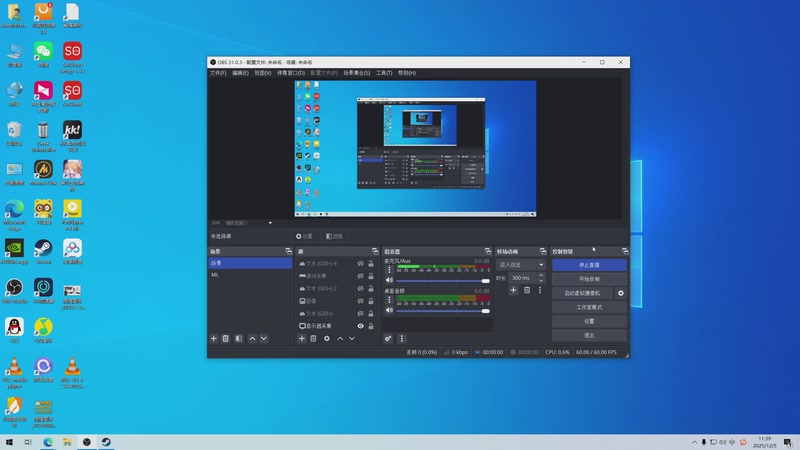Move the source down in the Sources panel
The image size is (800, 450).
(x=352, y=338)
